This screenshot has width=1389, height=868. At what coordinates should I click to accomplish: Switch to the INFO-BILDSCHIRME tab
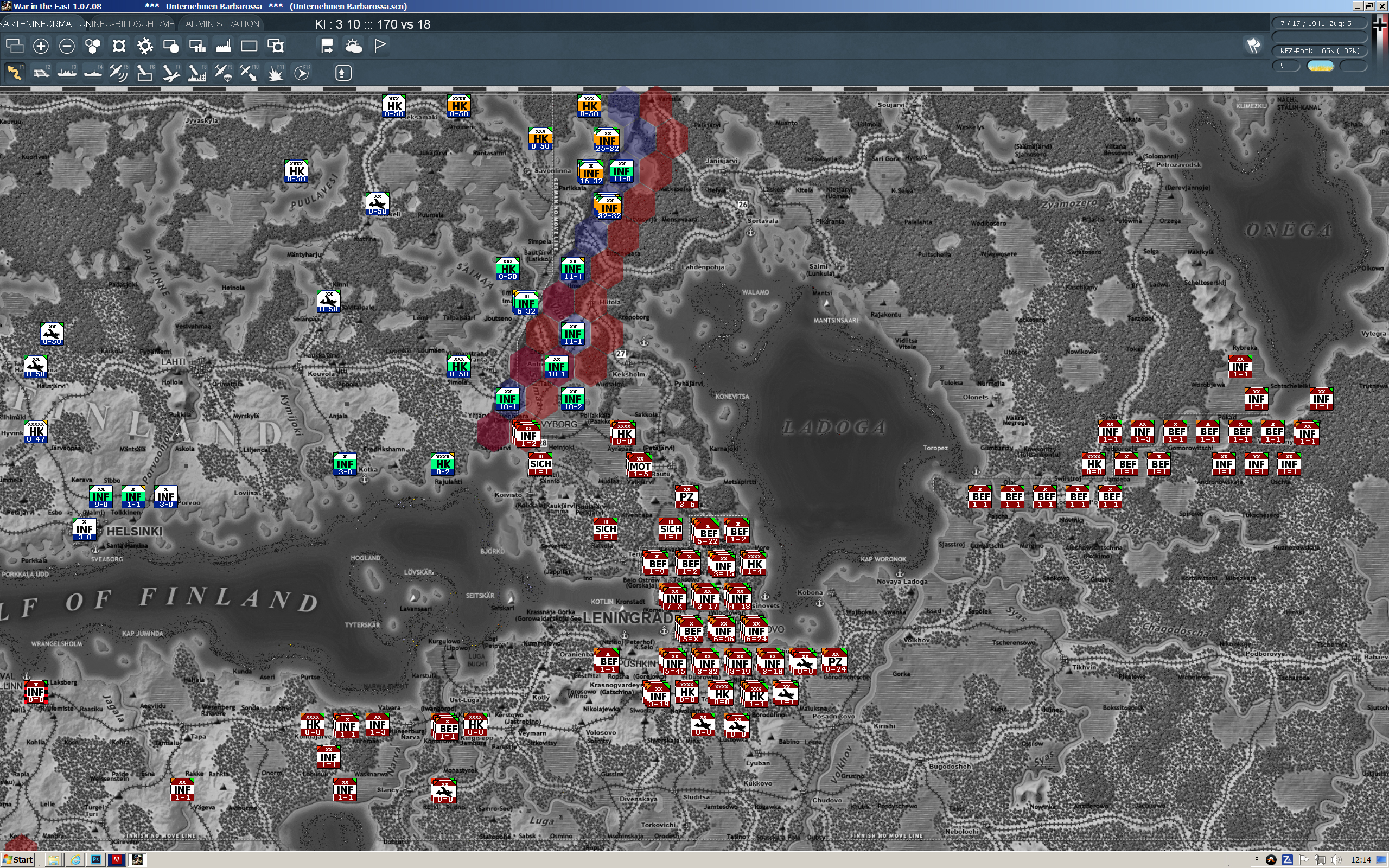pyautogui.click(x=133, y=24)
